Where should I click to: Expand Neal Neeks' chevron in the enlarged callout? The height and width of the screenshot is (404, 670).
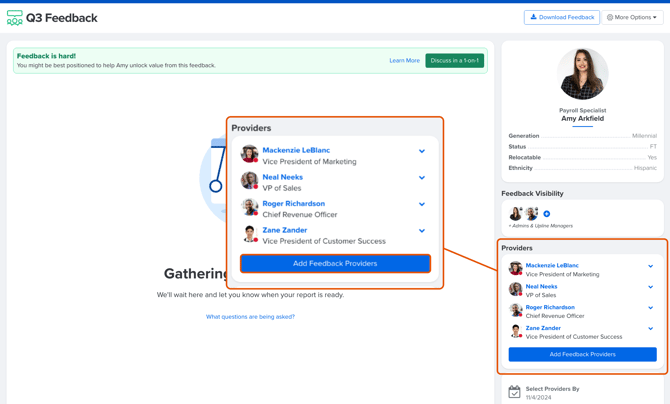(x=422, y=178)
